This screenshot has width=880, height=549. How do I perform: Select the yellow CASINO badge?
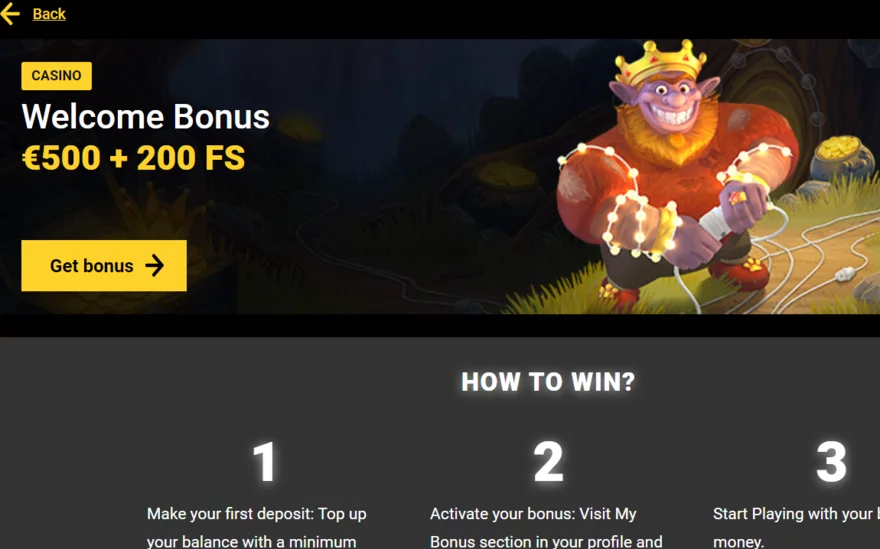click(x=56, y=76)
